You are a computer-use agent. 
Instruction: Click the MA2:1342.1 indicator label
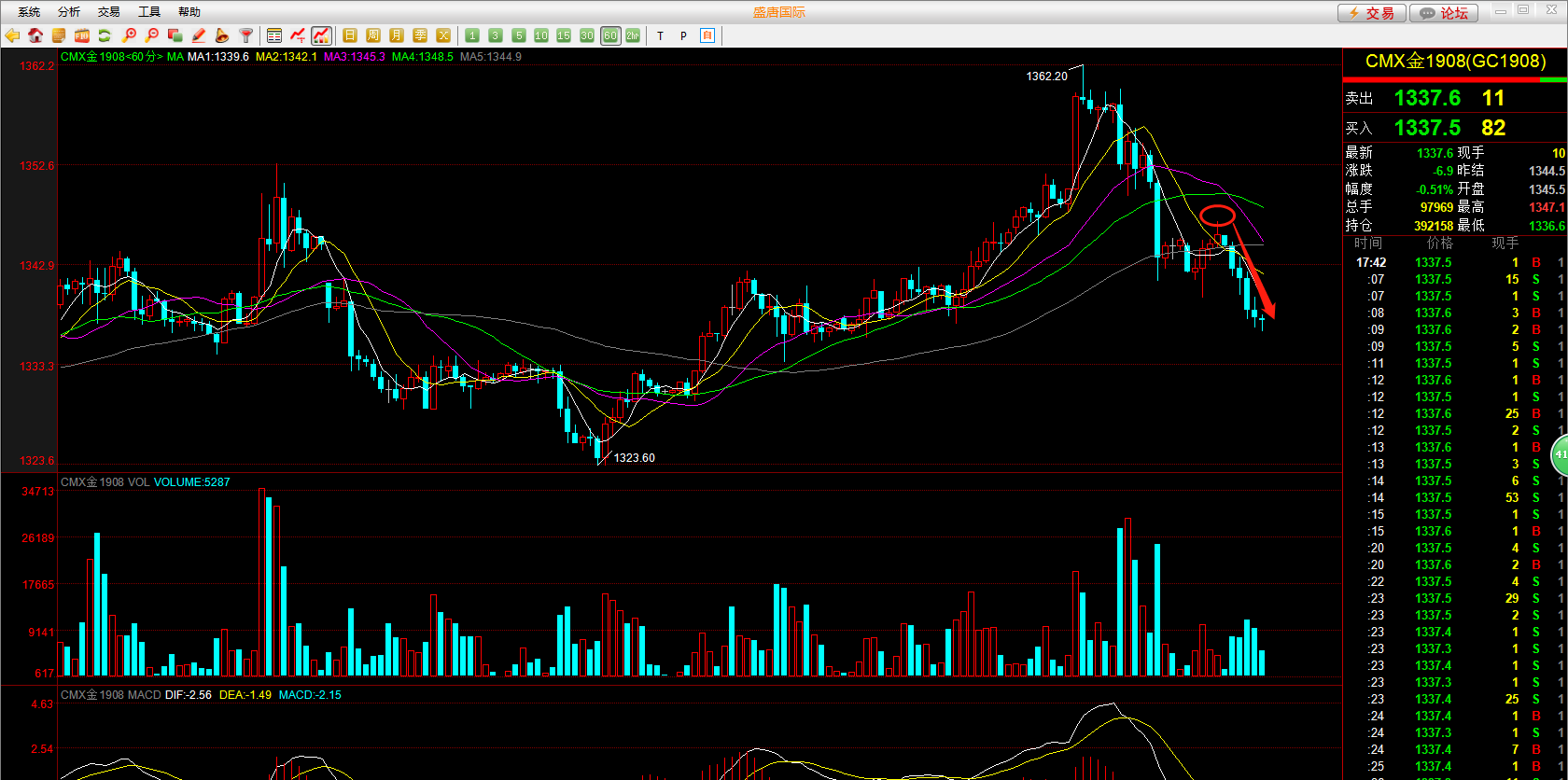pyautogui.click(x=287, y=57)
